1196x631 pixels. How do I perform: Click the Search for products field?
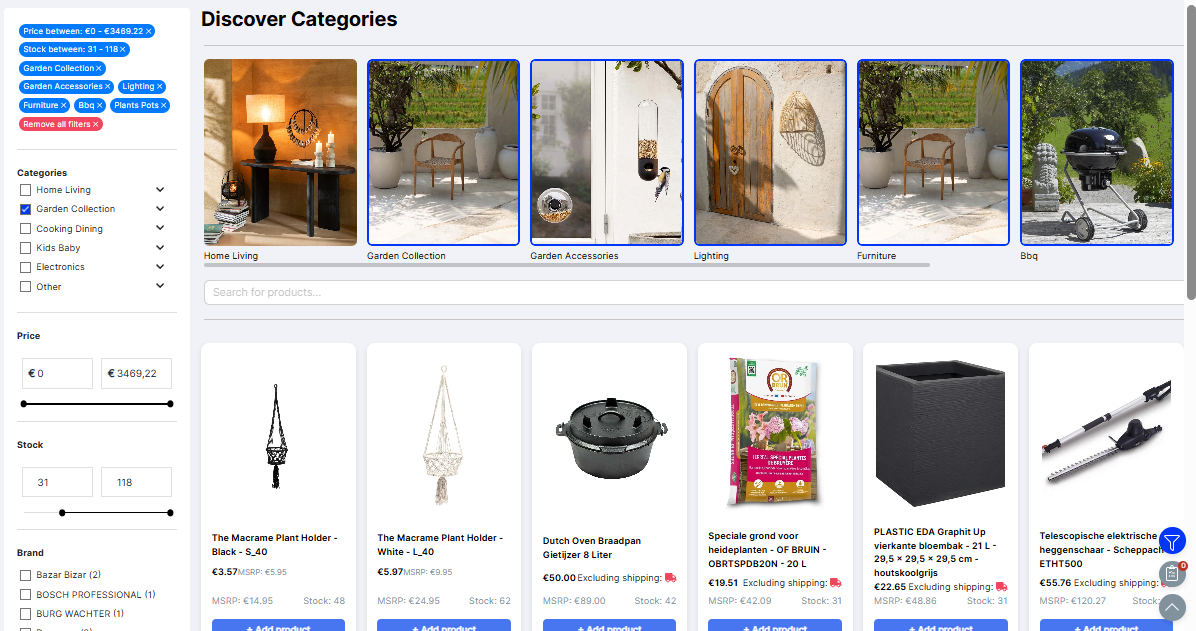(694, 292)
